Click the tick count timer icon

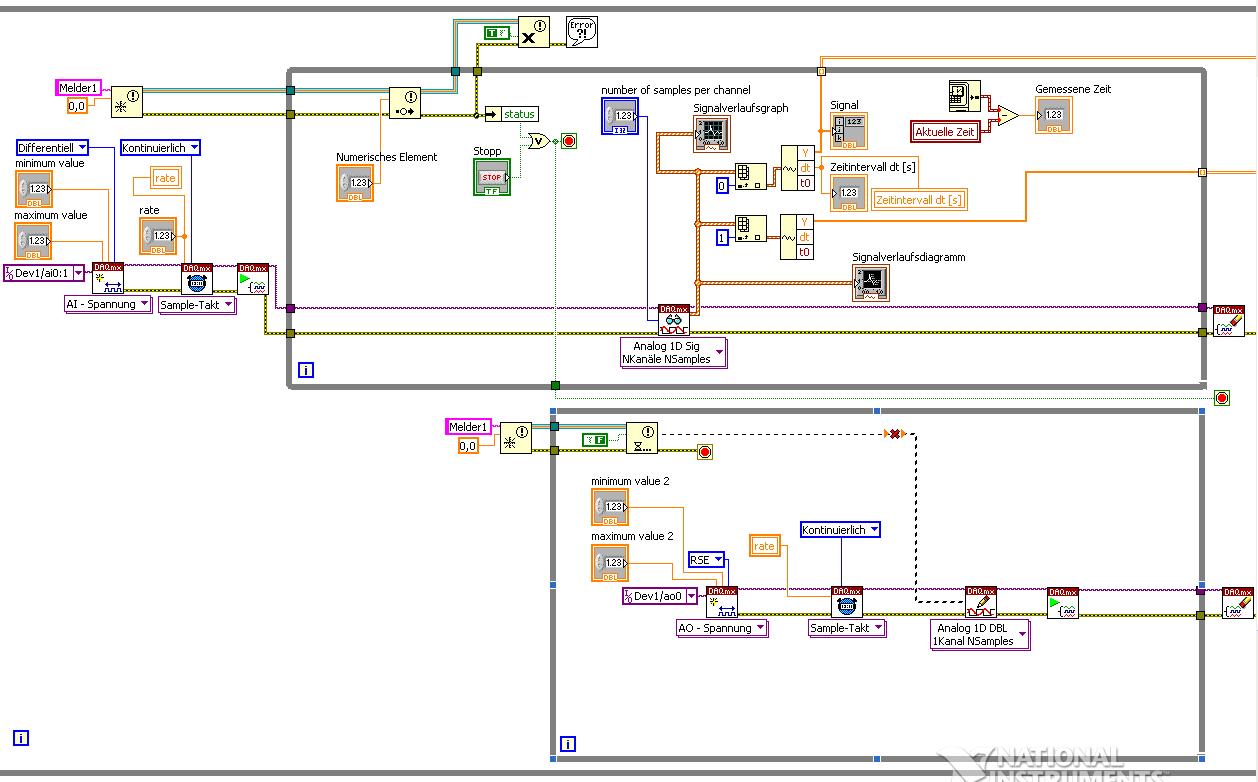965,97
